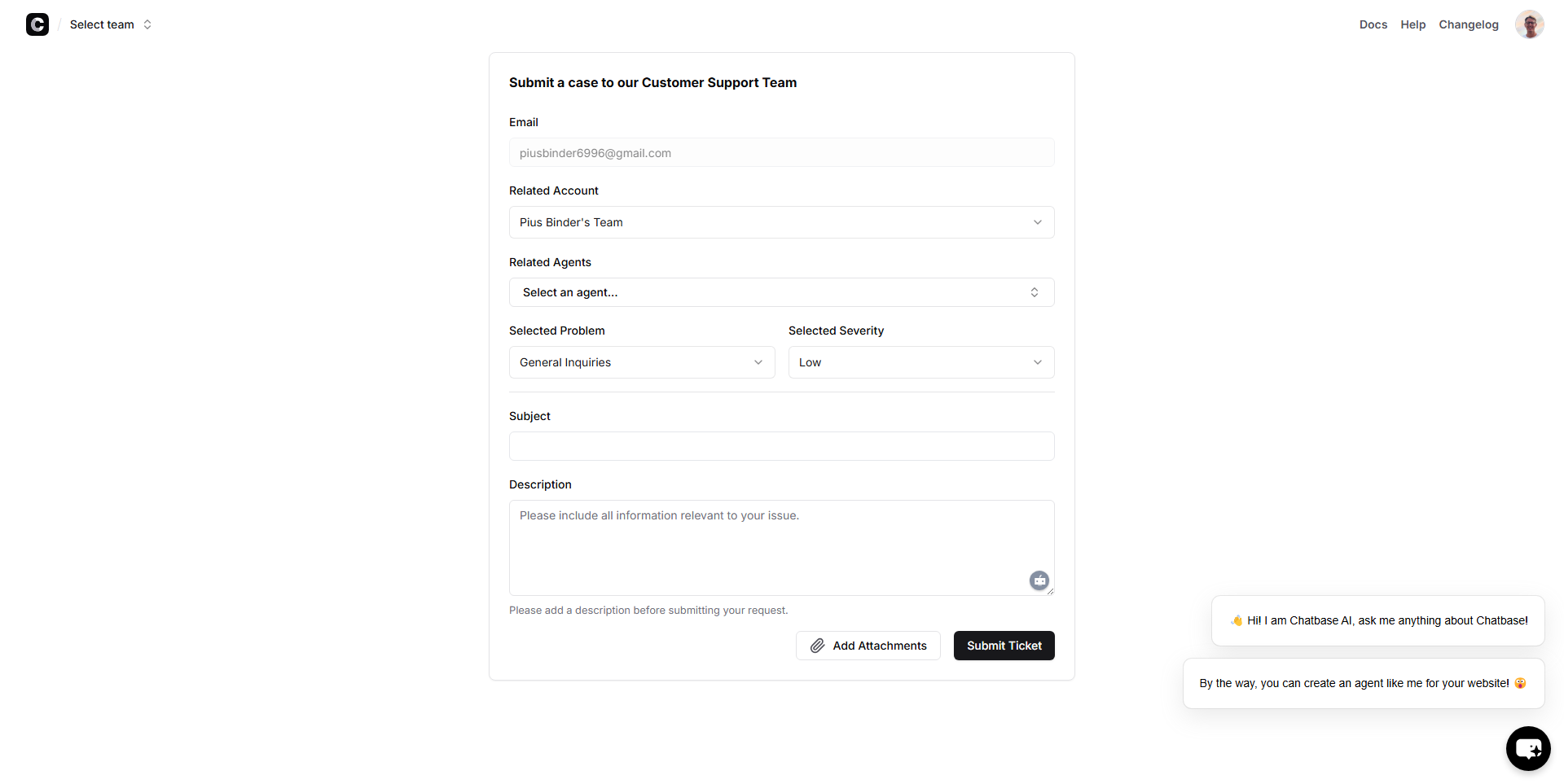Open the user profile avatar menu
This screenshot has height=784, width=1564.
(1529, 24)
